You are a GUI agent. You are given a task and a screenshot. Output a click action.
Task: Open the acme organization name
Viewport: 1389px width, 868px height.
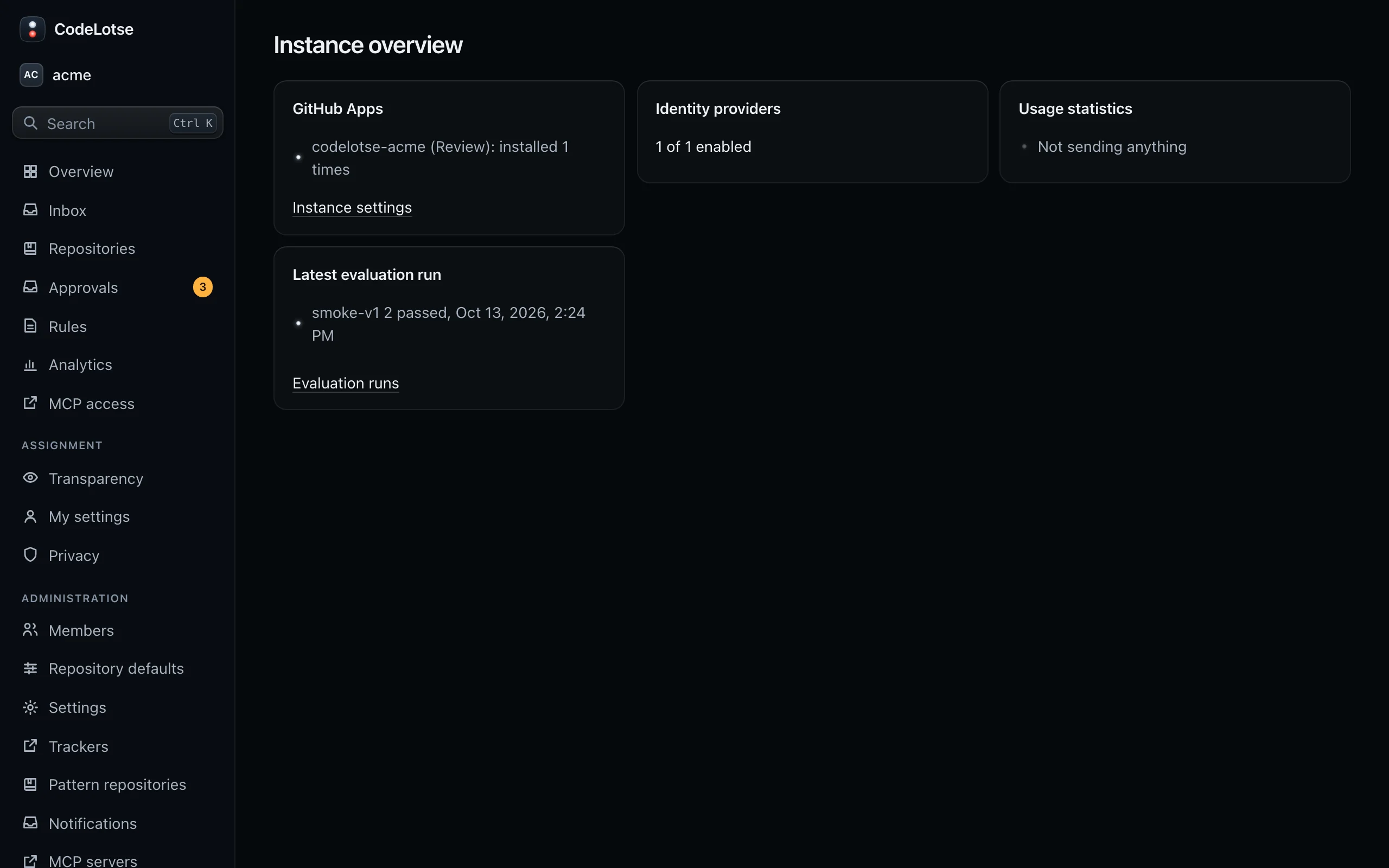(72, 75)
